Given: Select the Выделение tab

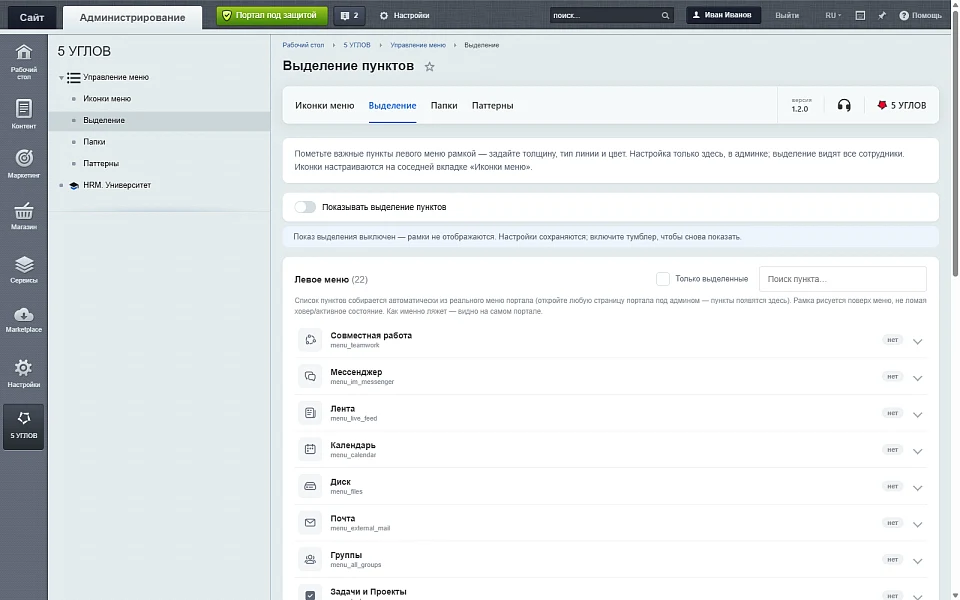Looking at the screenshot, I should coord(392,105).
